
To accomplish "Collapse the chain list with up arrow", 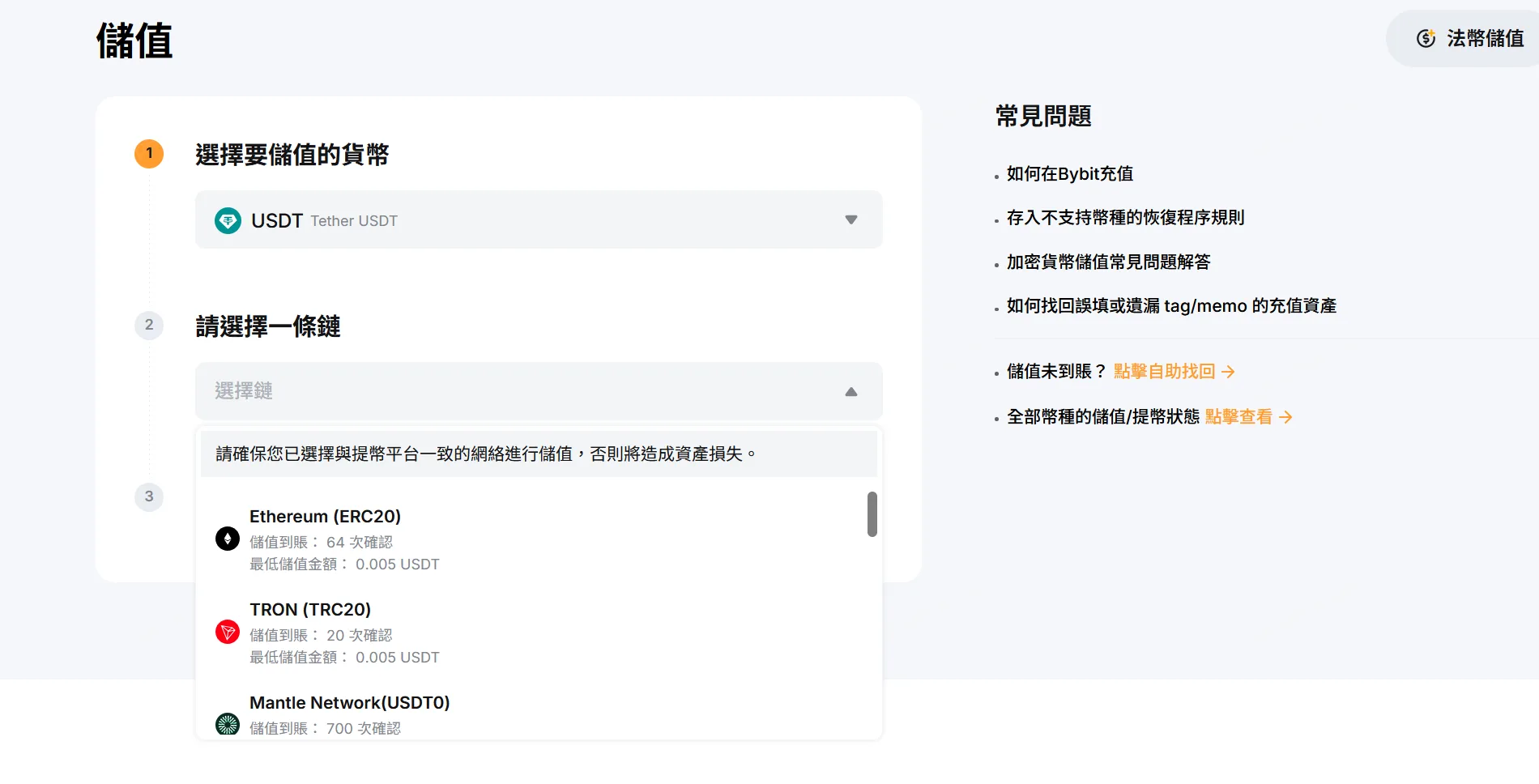I will (x=851, y=392).
